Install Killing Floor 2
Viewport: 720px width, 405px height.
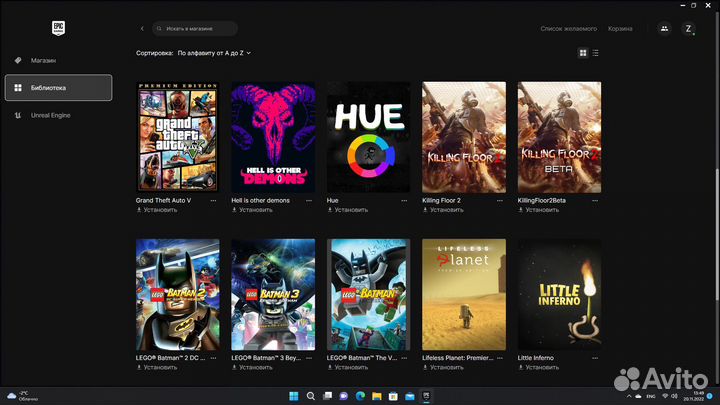443,210
